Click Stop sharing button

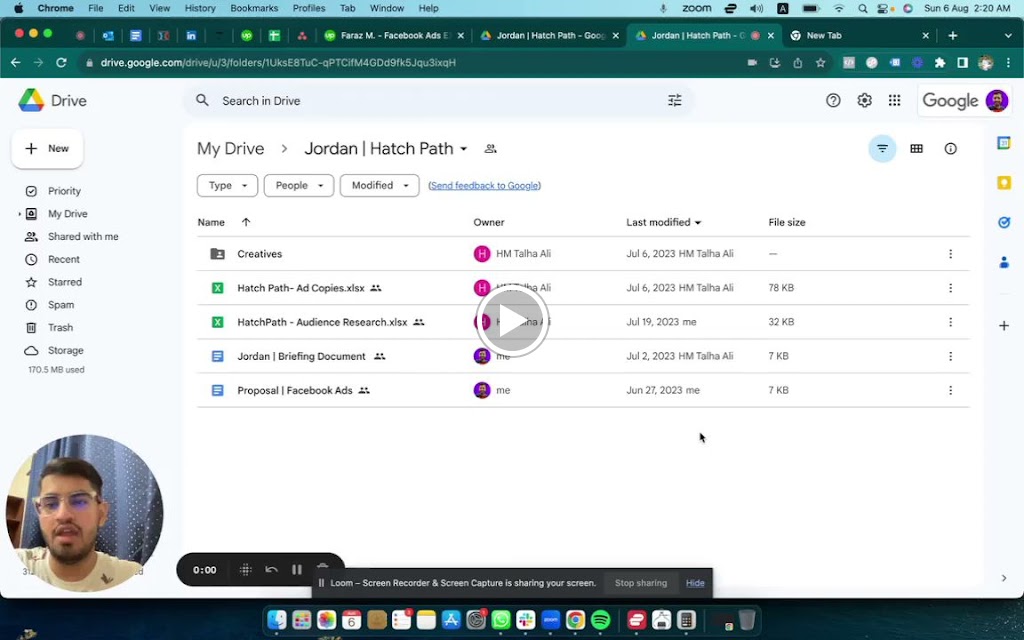tap(641, 583)
